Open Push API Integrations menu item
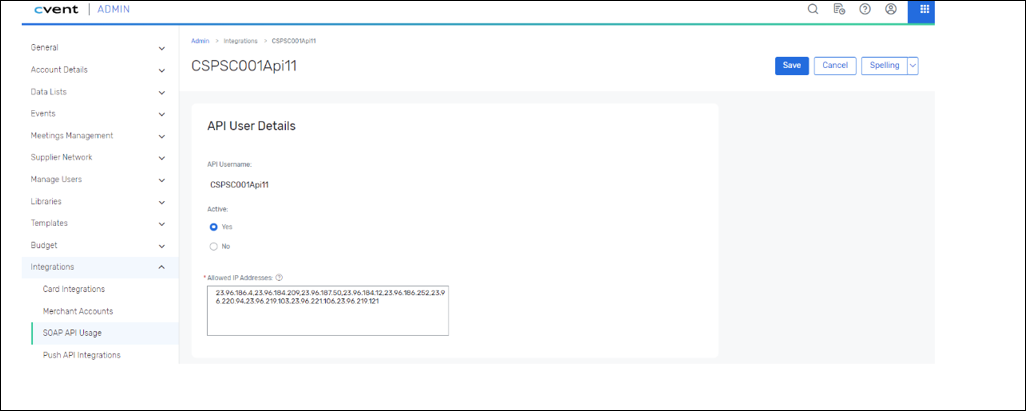 pyautogui.click(x=82, y=355)
